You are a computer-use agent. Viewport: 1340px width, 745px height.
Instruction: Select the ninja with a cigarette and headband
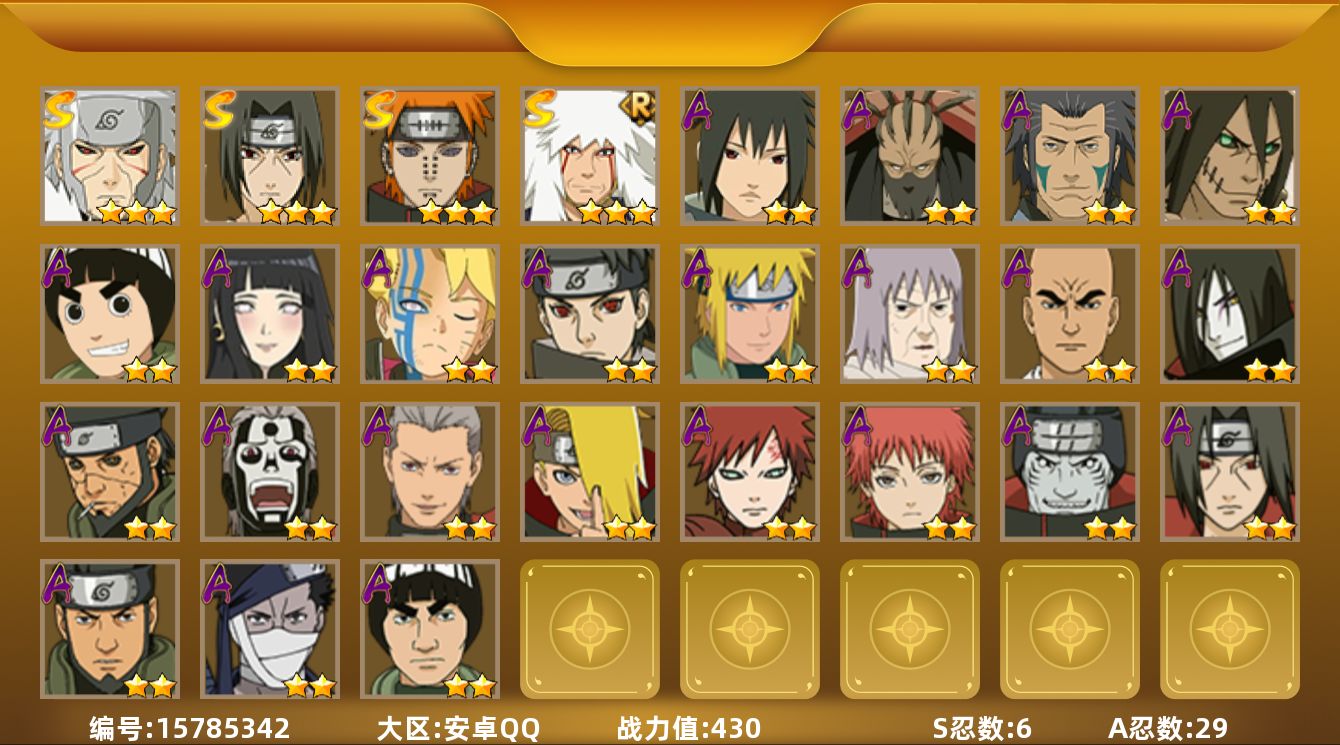coord(110,472)
